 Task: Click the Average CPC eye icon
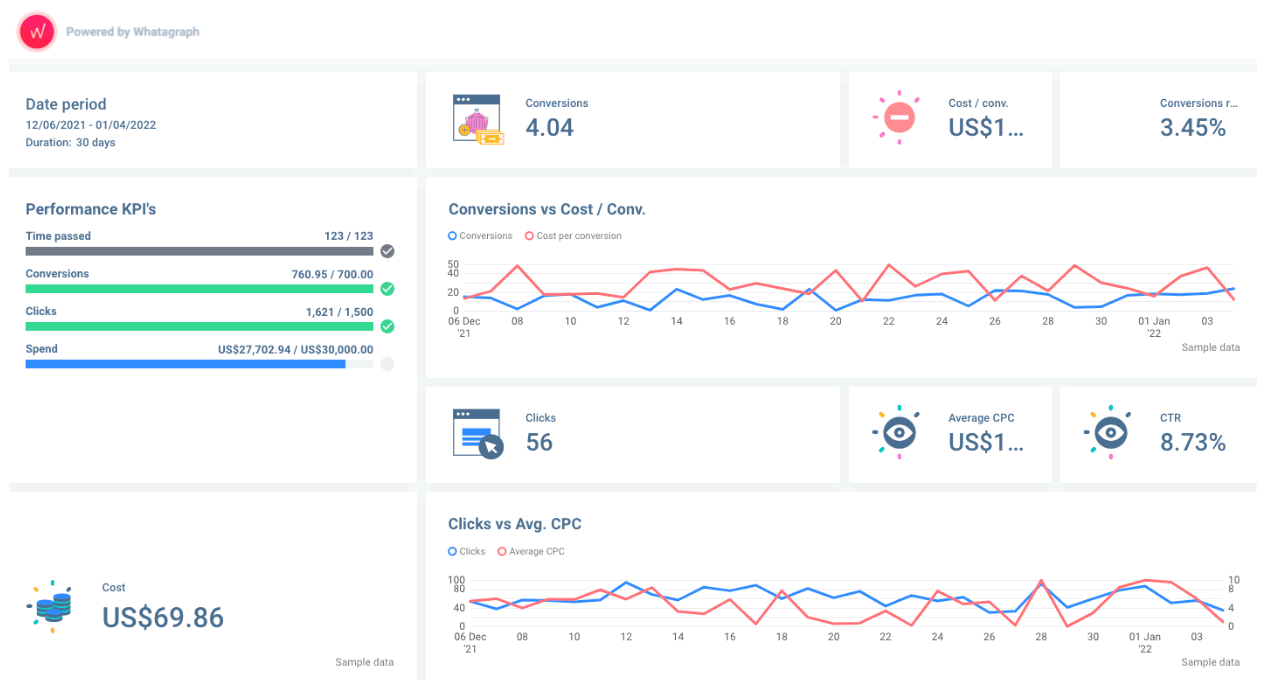tap(897, 432)
